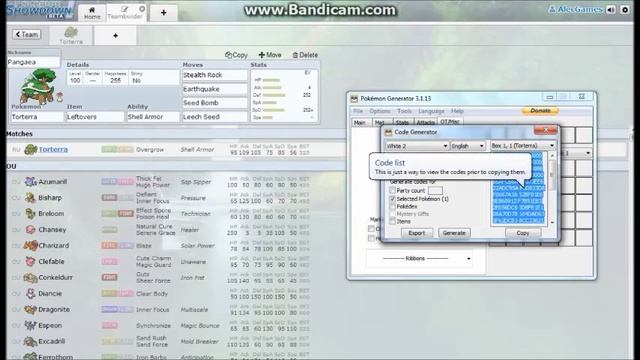Add a new Pokémon slot with plus

click(x=116, y=36)
